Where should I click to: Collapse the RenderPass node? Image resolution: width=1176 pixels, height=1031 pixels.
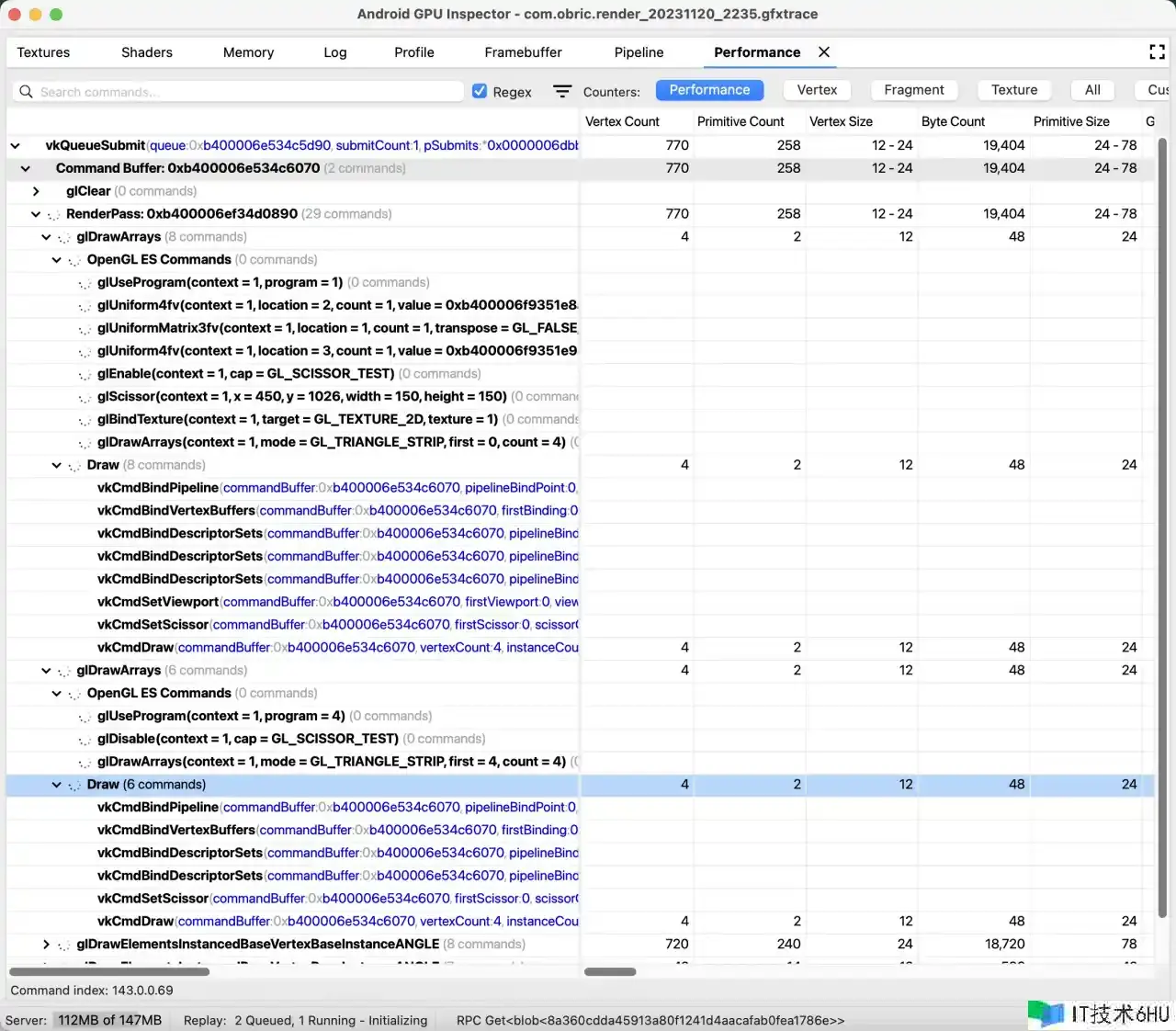coord(36,214)
